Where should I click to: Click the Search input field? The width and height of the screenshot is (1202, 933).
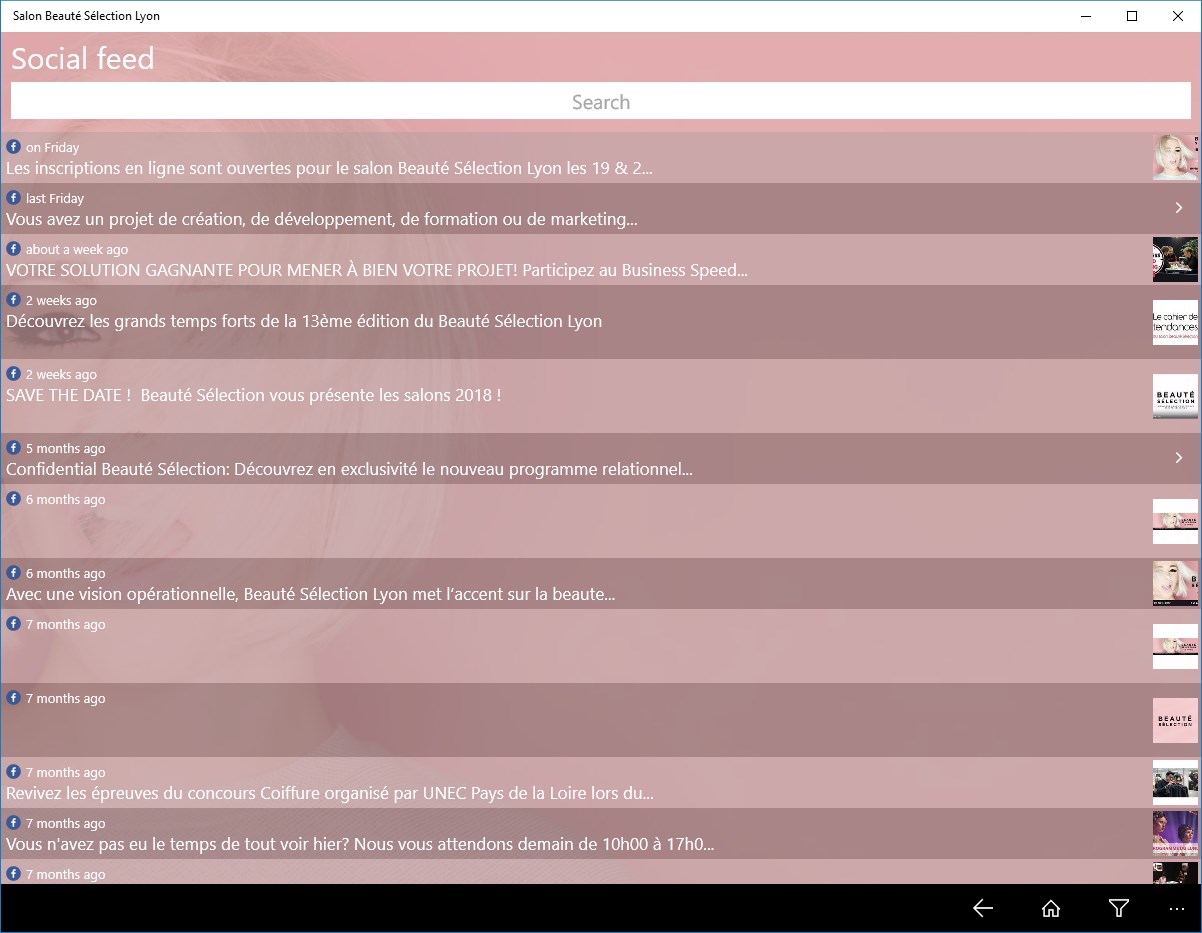click(601, 102)
